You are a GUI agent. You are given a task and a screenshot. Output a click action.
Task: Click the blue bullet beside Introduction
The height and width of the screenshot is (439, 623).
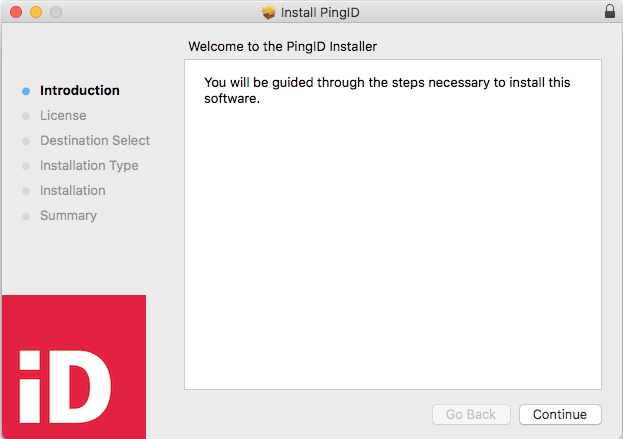coord(26,91)
